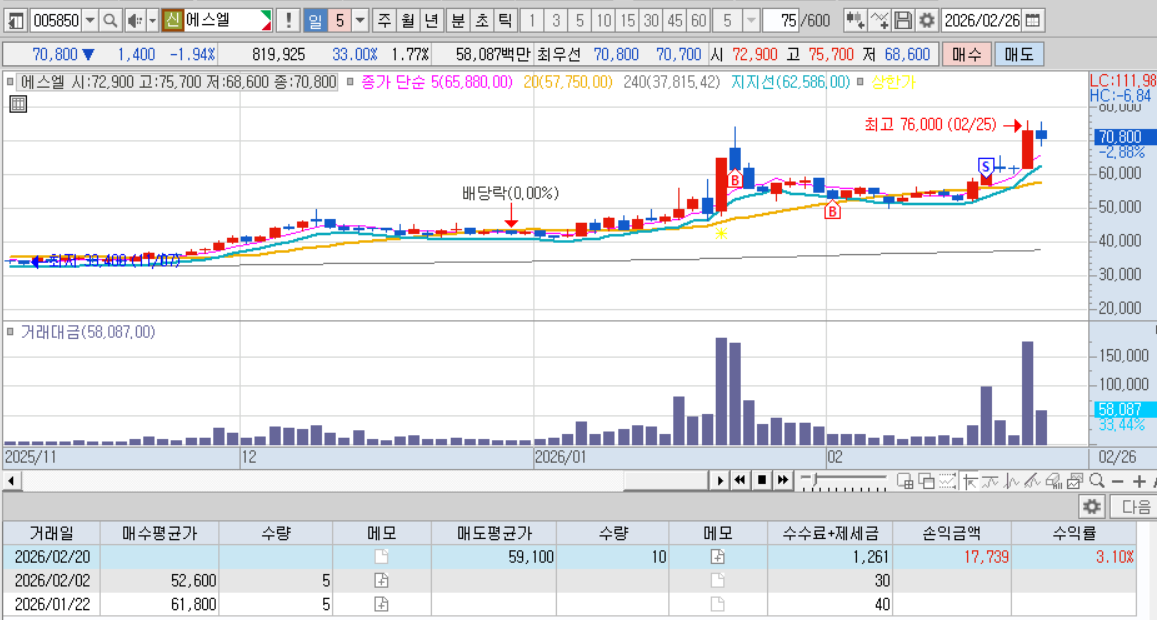
Task: Open the stock search magnifier icon
Action: tap(110, 21)
